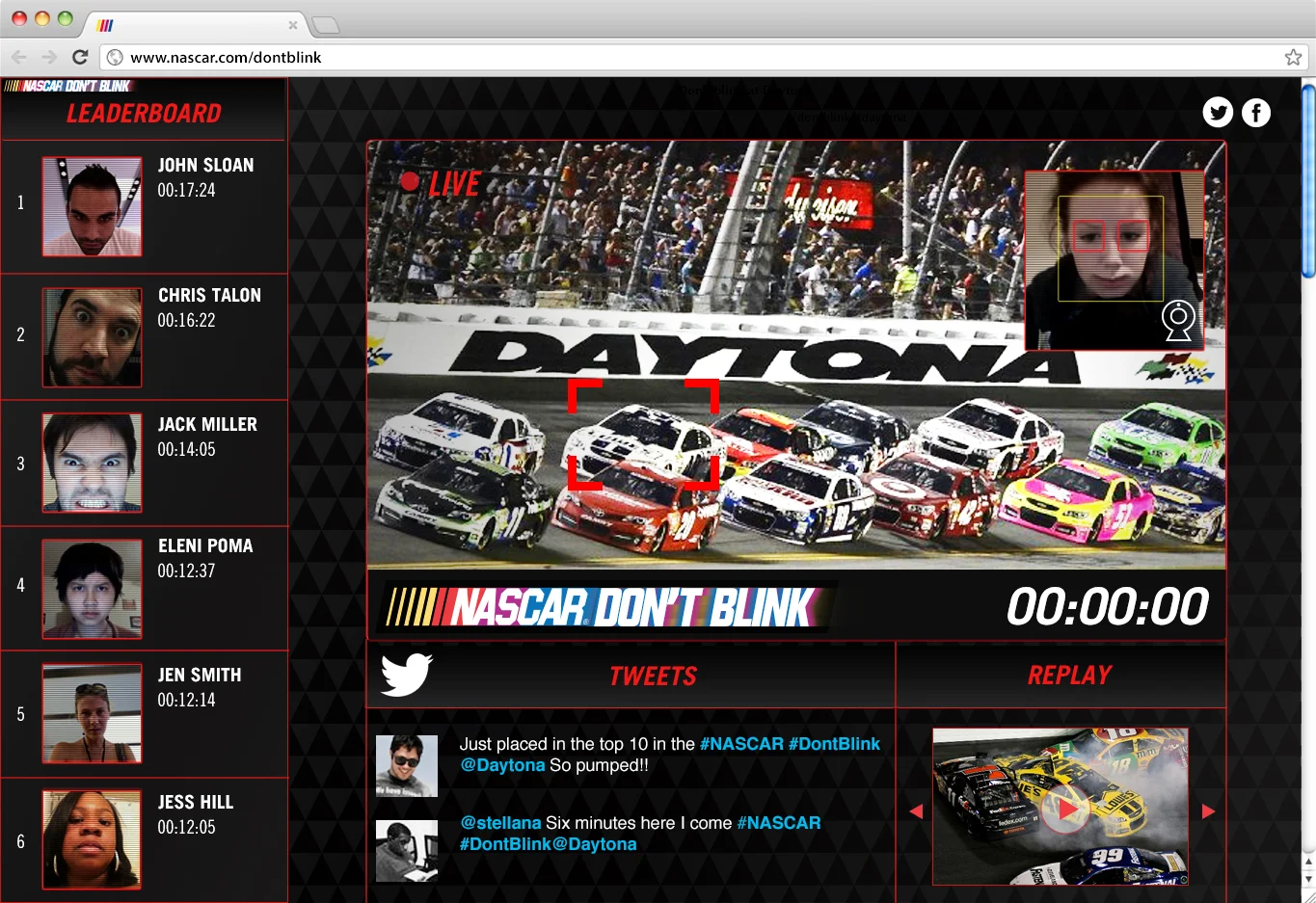Click the second tweet's author avatar
This screenshot has width=1316, height=903.
(x=407, y=851)
